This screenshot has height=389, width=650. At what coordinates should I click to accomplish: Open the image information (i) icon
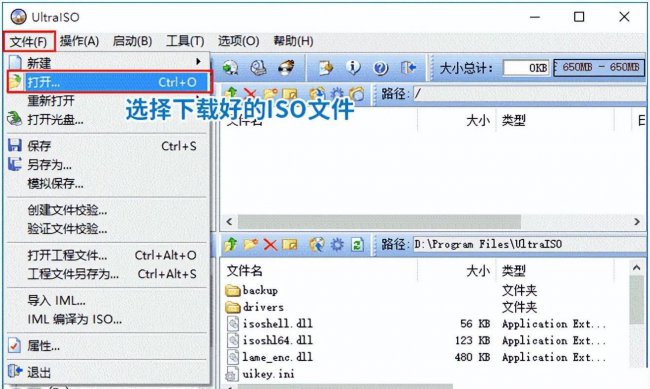[353, 67]
